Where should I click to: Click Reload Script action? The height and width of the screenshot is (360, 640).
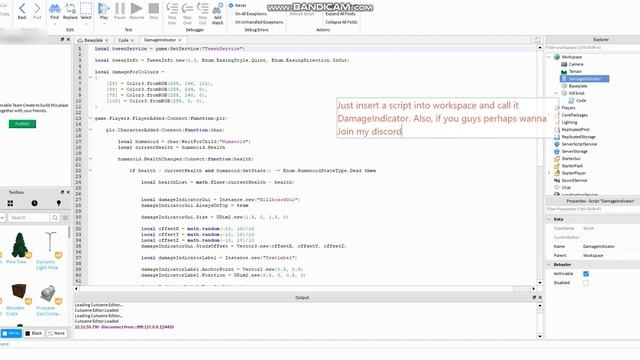tap(302, 14)
